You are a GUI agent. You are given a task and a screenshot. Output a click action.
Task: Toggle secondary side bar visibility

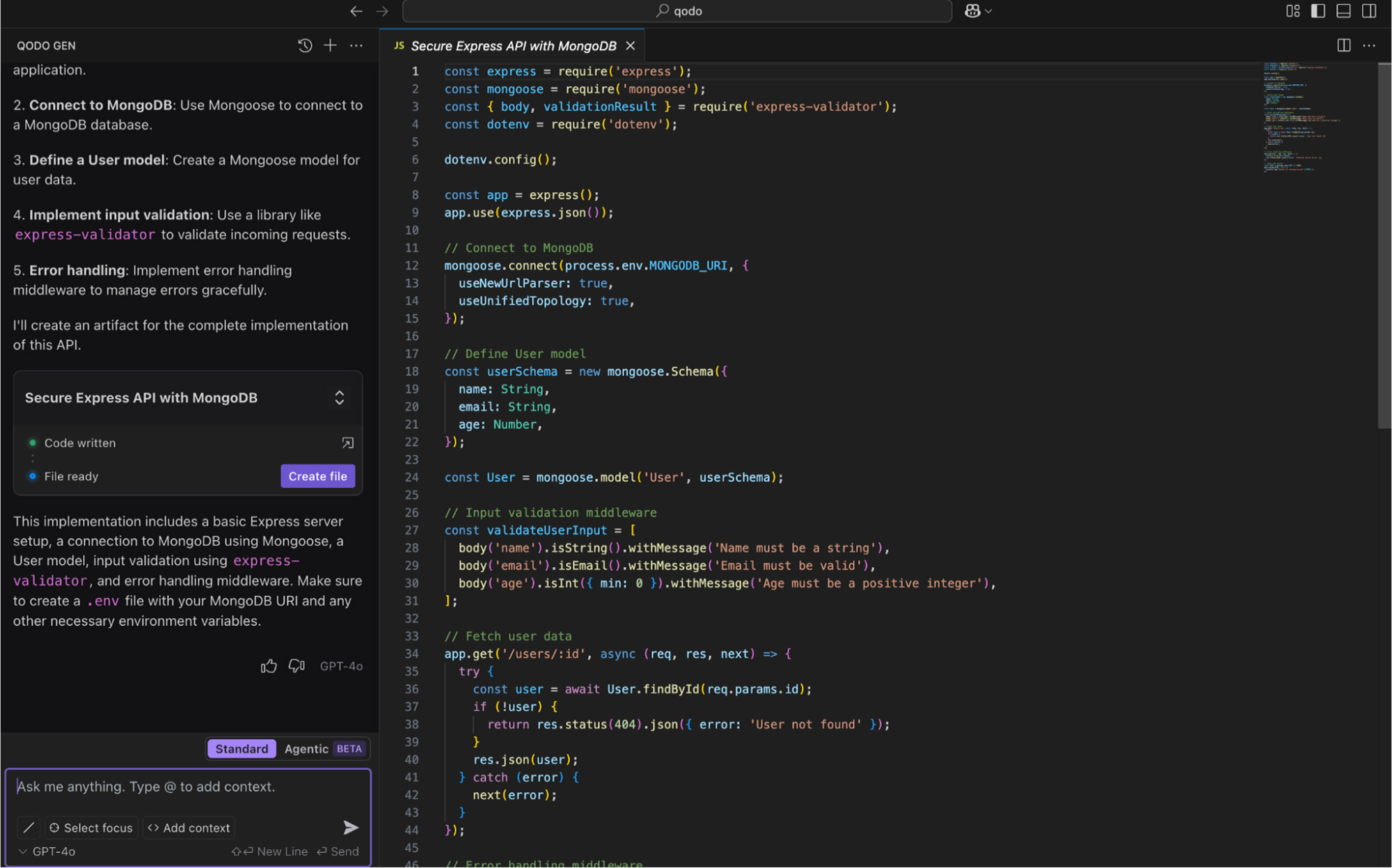[1368, 11]
